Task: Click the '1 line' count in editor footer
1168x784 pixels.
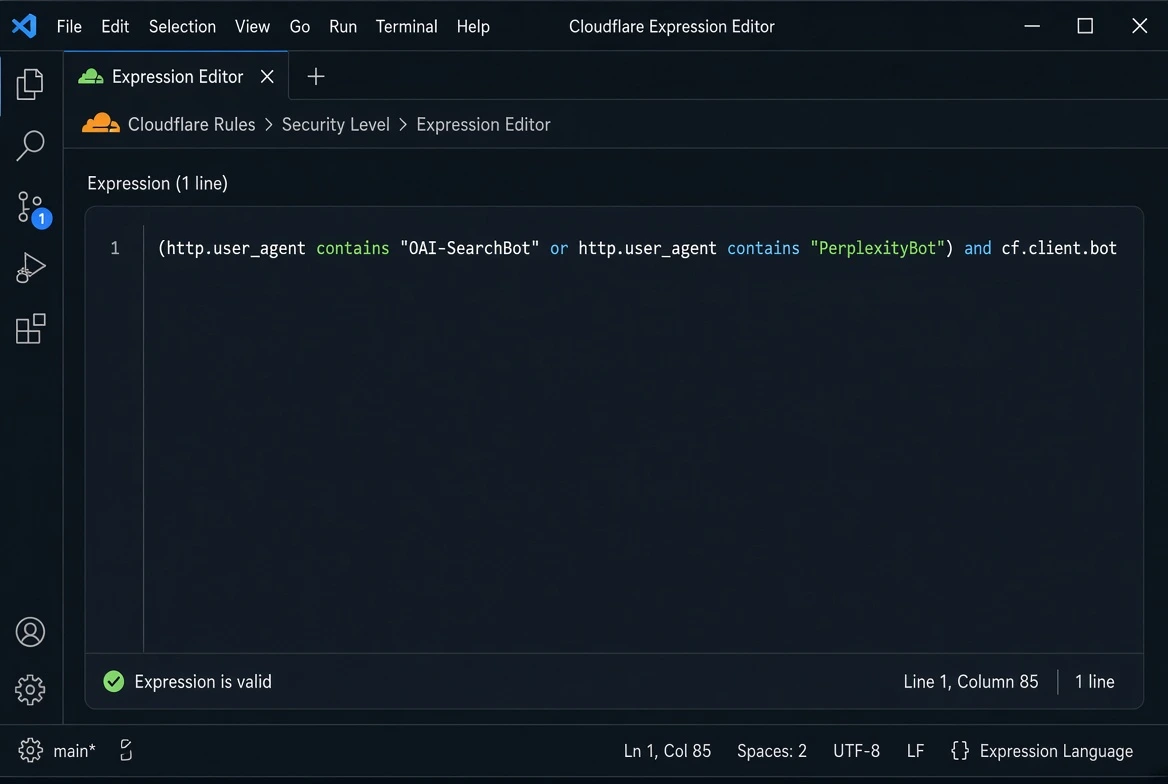Action: [x=1094, y=681]
